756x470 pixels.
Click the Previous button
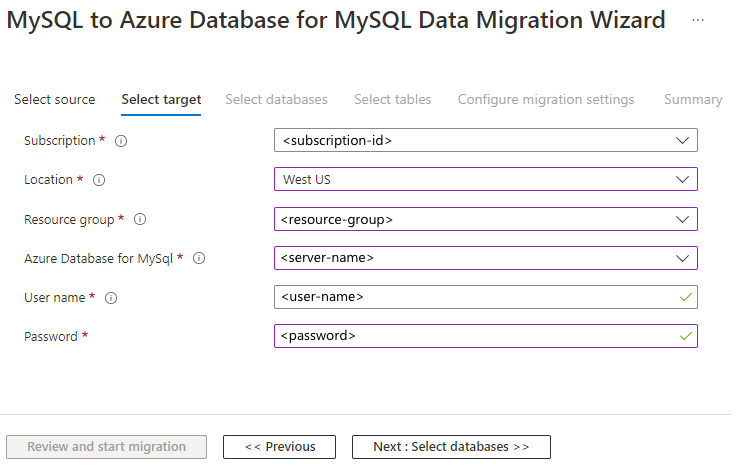tap(279, 447)
